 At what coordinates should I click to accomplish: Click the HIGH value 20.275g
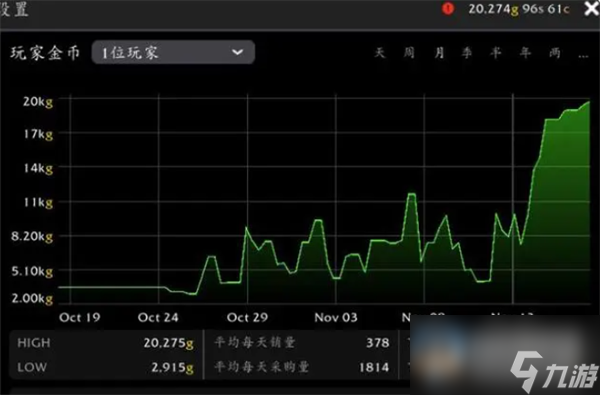[x=168, y=343]
